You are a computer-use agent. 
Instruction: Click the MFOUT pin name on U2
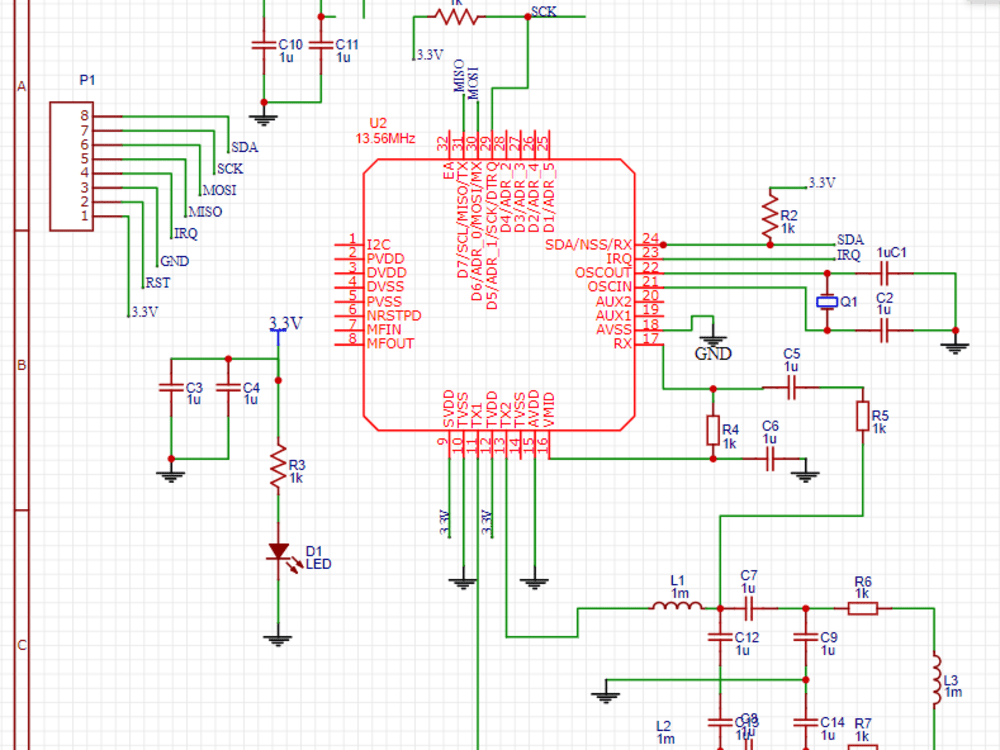point(390,344)
